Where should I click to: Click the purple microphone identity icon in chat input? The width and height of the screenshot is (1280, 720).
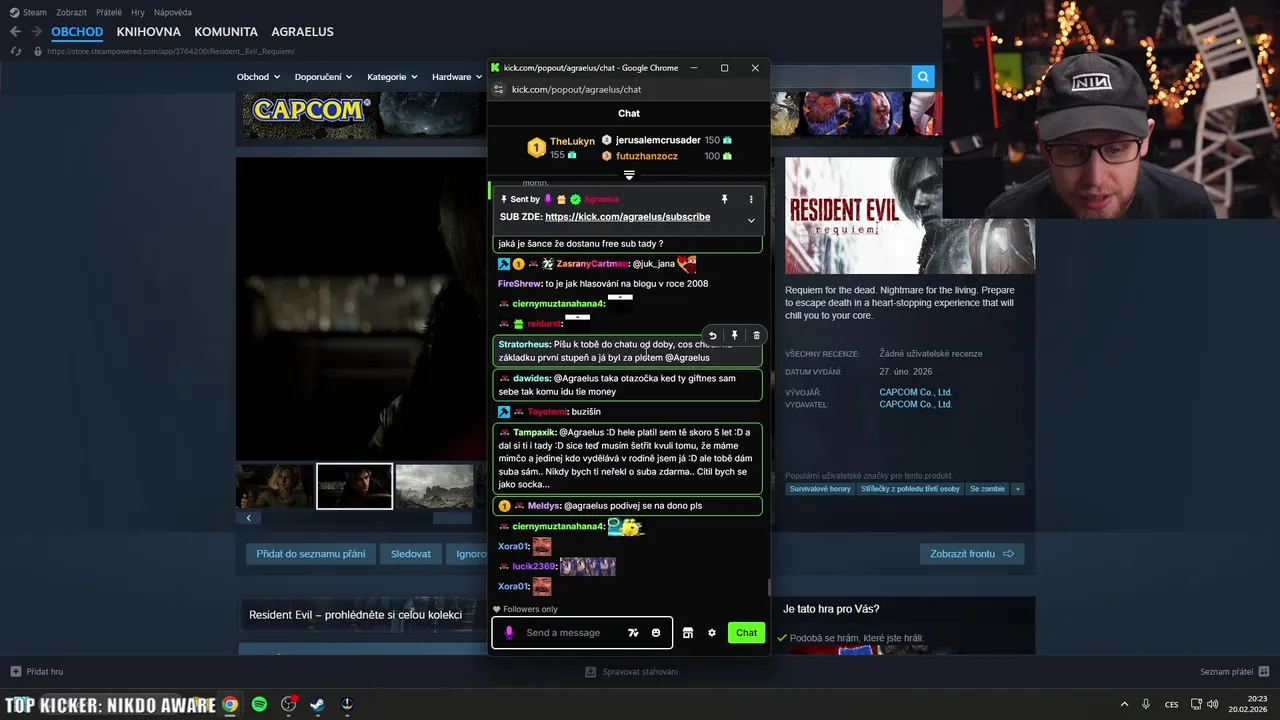coord(509,633)
